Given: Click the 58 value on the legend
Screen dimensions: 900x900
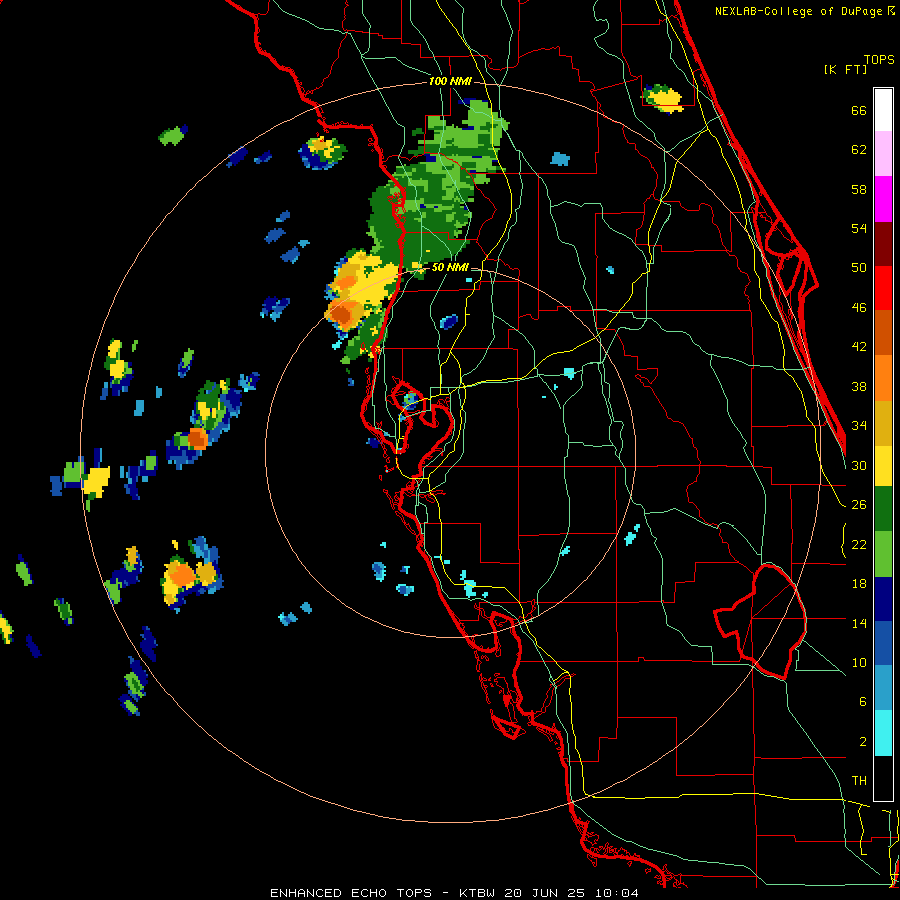Looking at the screenshot, I should 859,189.
